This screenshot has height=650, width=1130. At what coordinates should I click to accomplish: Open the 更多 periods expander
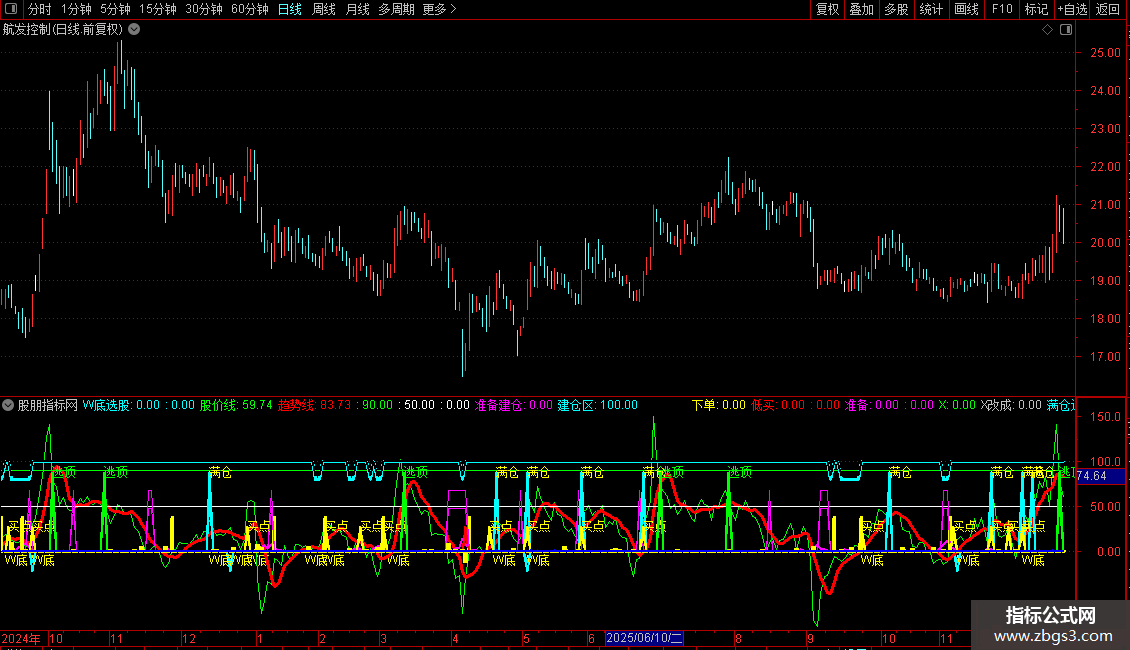click(439, 9)
